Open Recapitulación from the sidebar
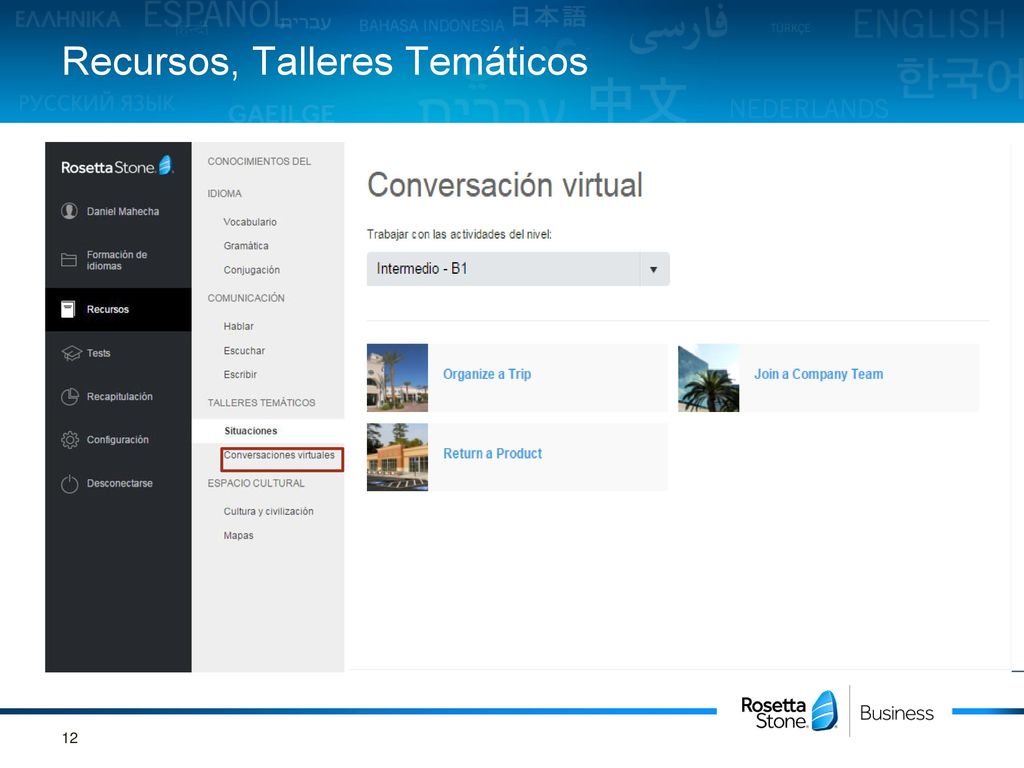 pos(118,396)
